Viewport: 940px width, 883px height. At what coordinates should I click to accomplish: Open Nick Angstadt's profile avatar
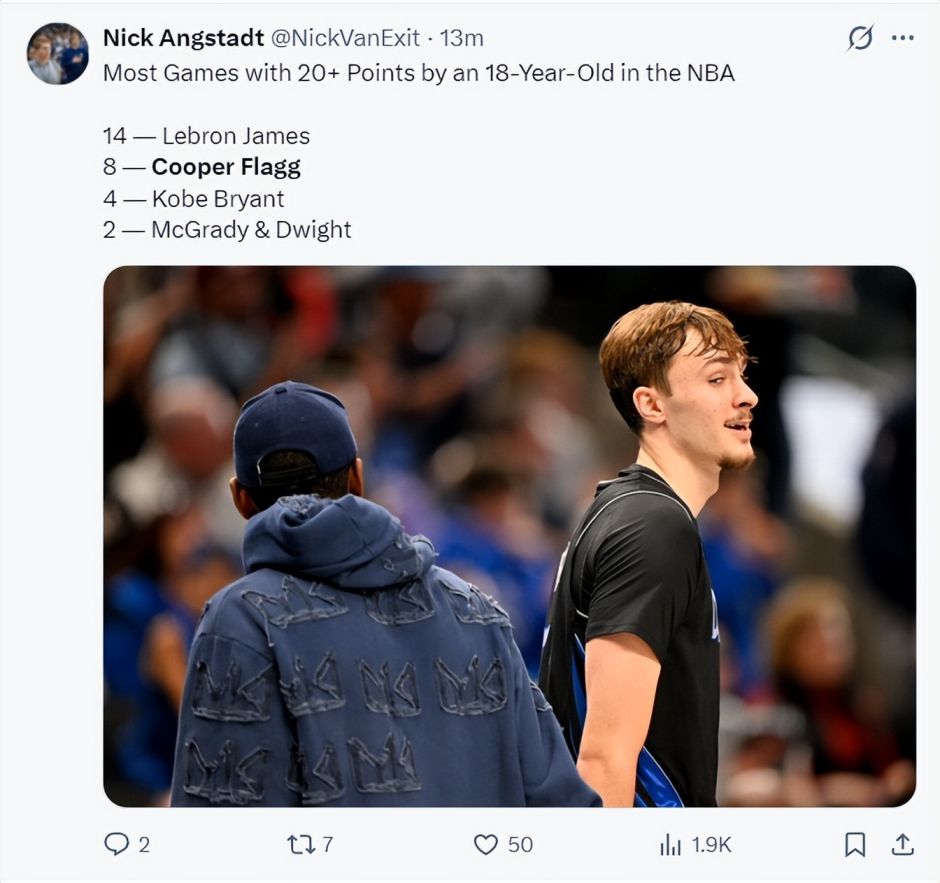tap(57, 54)
